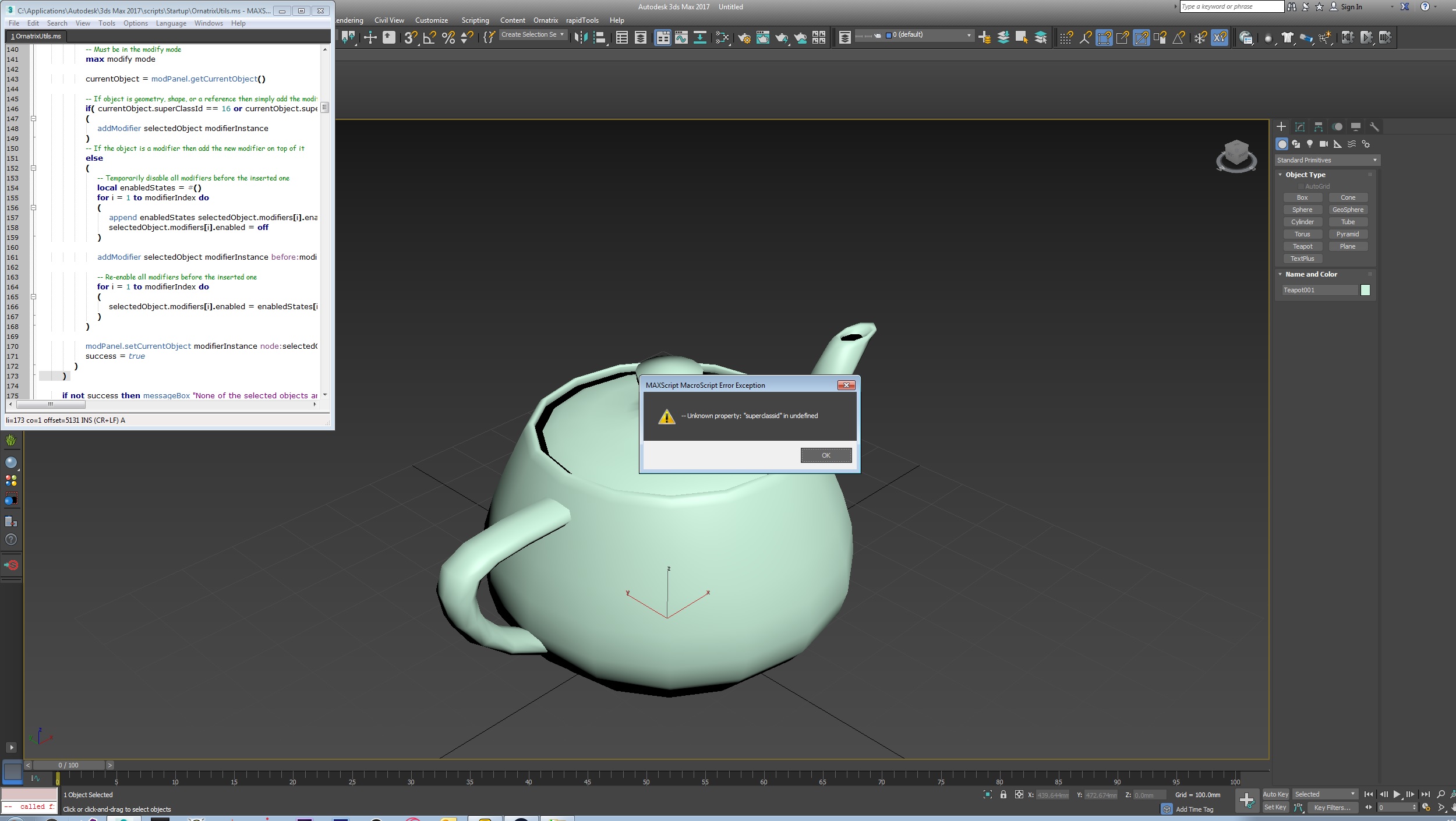Open the Modify panel tab
The image size is (1456, 821).
point(1300,127)
